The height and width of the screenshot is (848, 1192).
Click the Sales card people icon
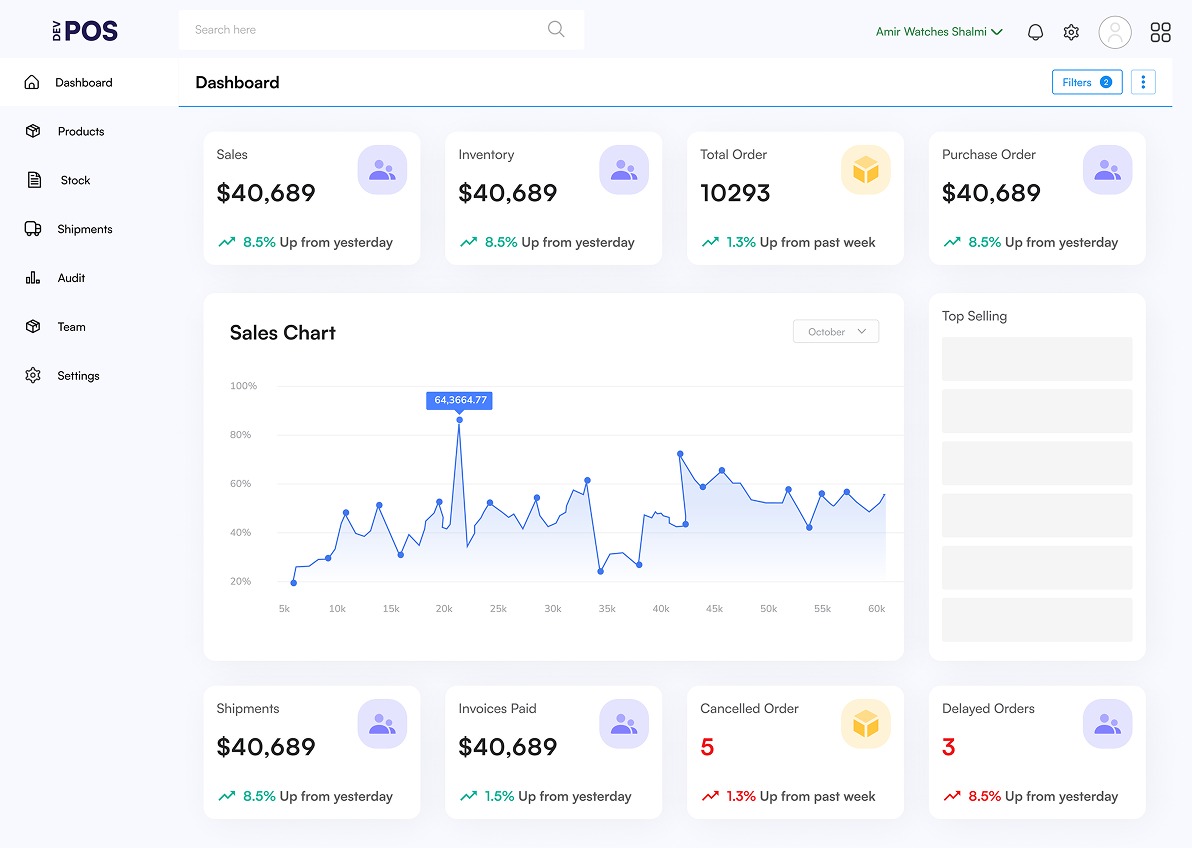pyautogui.click(x=382, y=170)
